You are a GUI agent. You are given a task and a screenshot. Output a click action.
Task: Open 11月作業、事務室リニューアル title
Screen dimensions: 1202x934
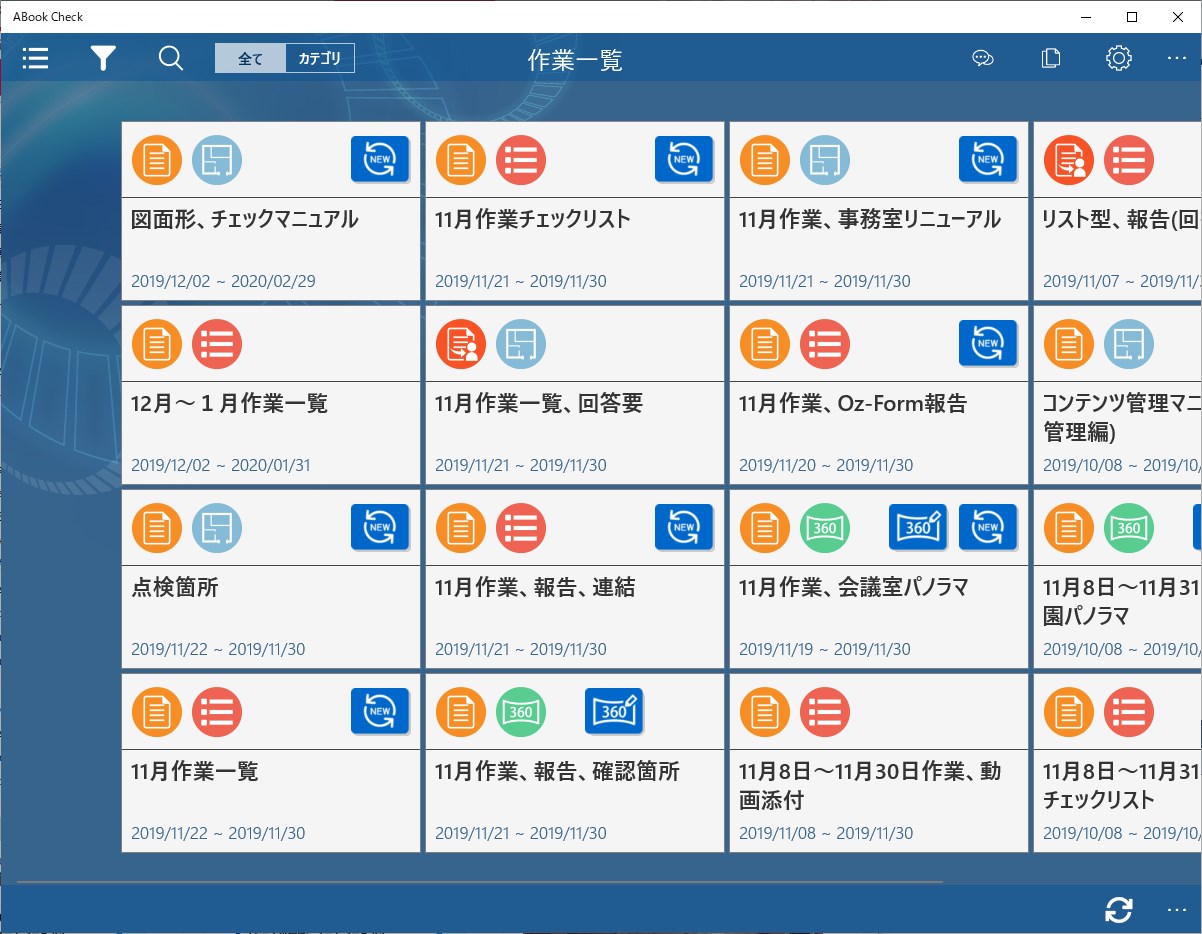coord(870,220)
